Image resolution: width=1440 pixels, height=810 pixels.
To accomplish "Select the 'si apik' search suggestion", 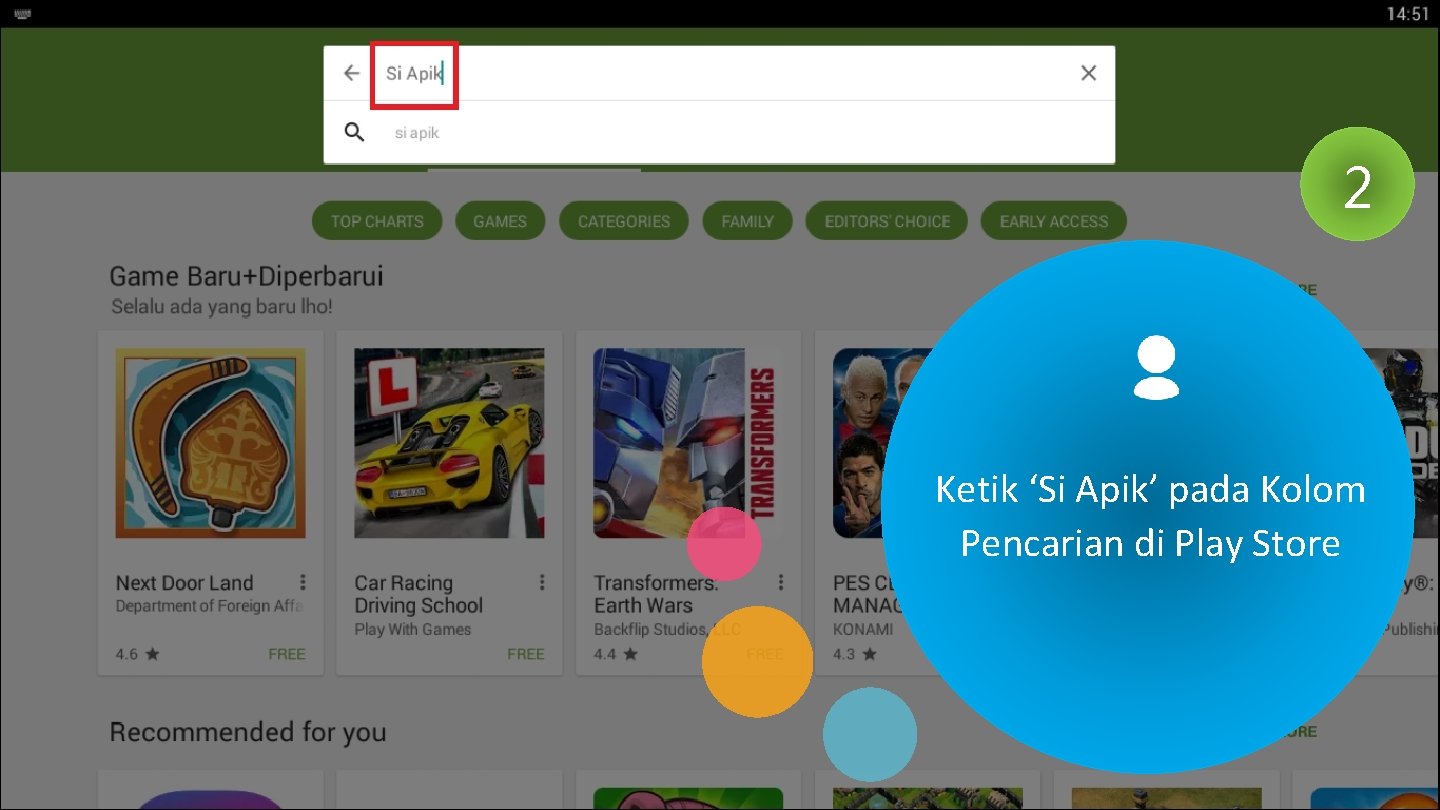I will pyautogui.click(x=417, y=132).
